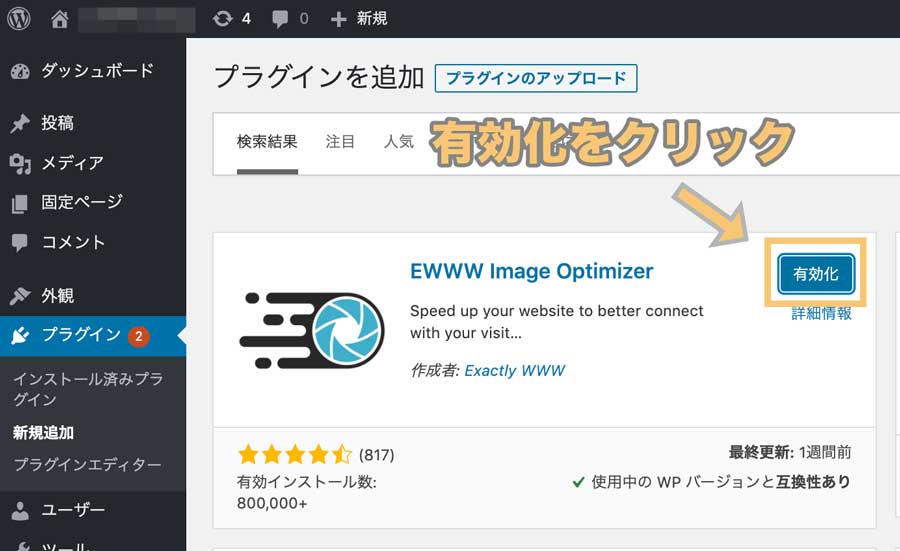The image size is (900, 551).
Task: Select 新規追加 submenu item
Action: coord(44,433)
